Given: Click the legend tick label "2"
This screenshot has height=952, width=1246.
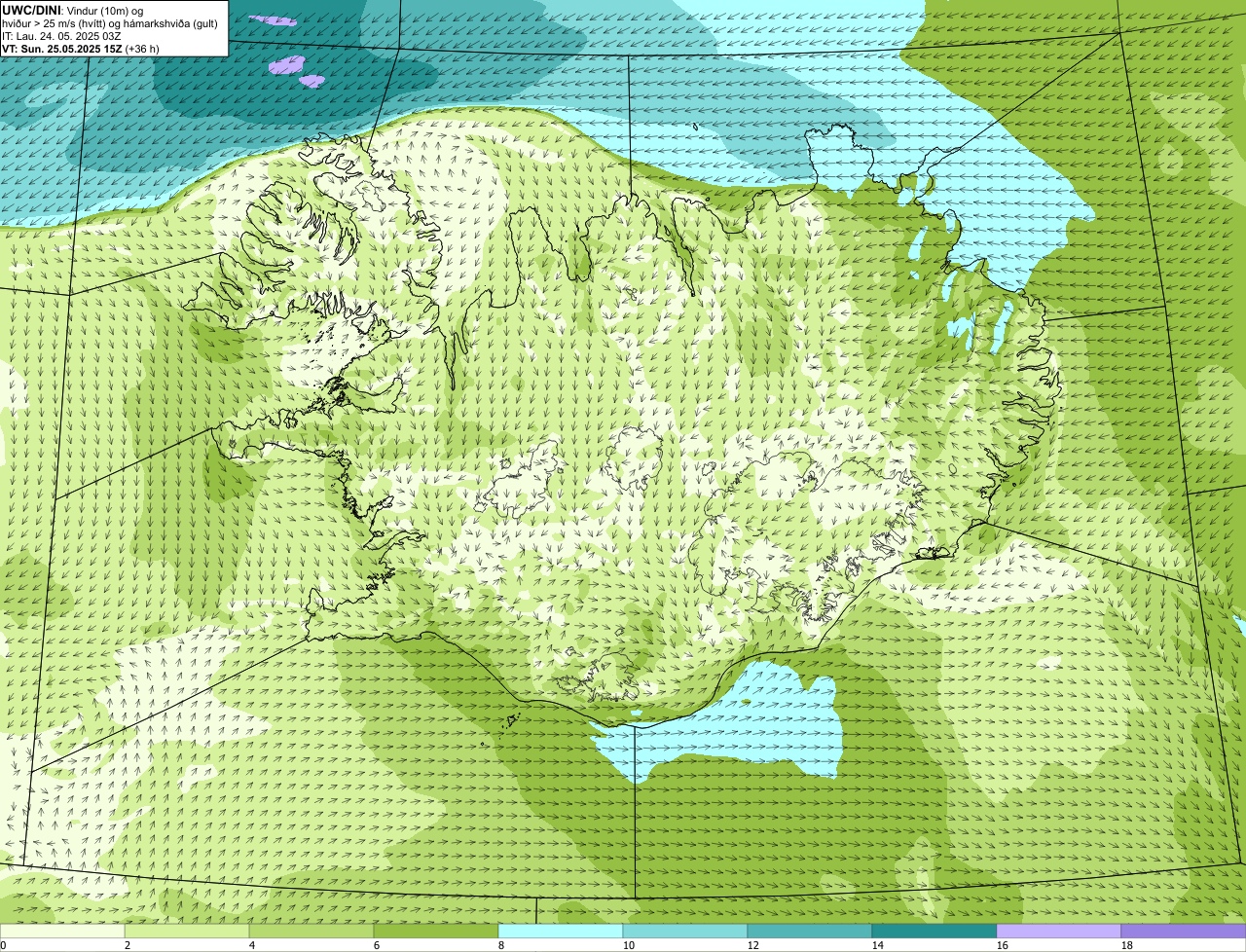Looking at the screenshot, I should [x=128, y=945].
